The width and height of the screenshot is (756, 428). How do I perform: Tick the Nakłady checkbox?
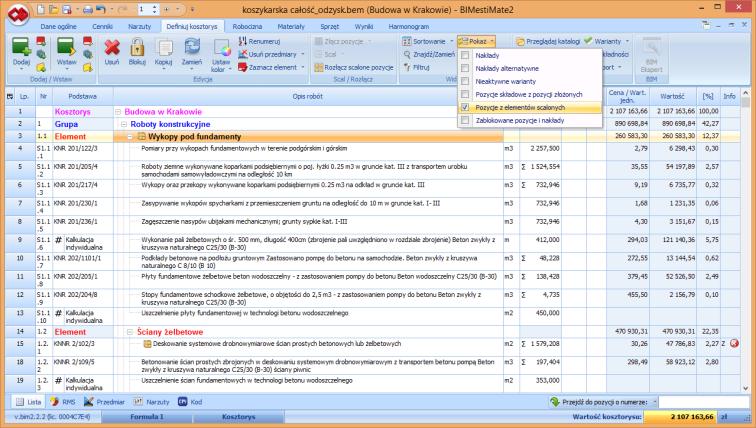(465, 55)
